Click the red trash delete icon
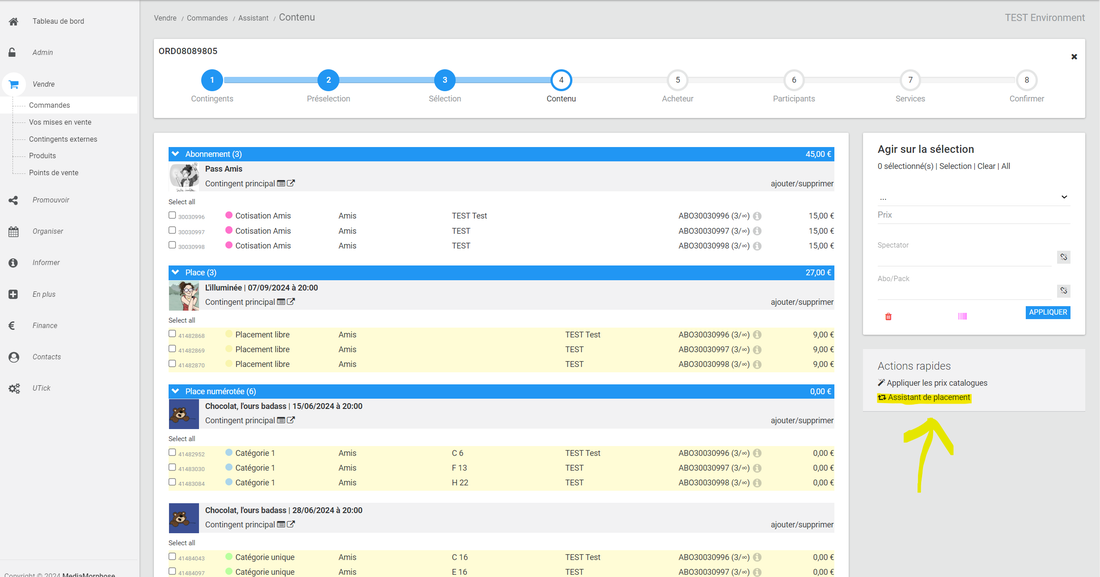Screen dimensions: 1100x577 (888, 316)
